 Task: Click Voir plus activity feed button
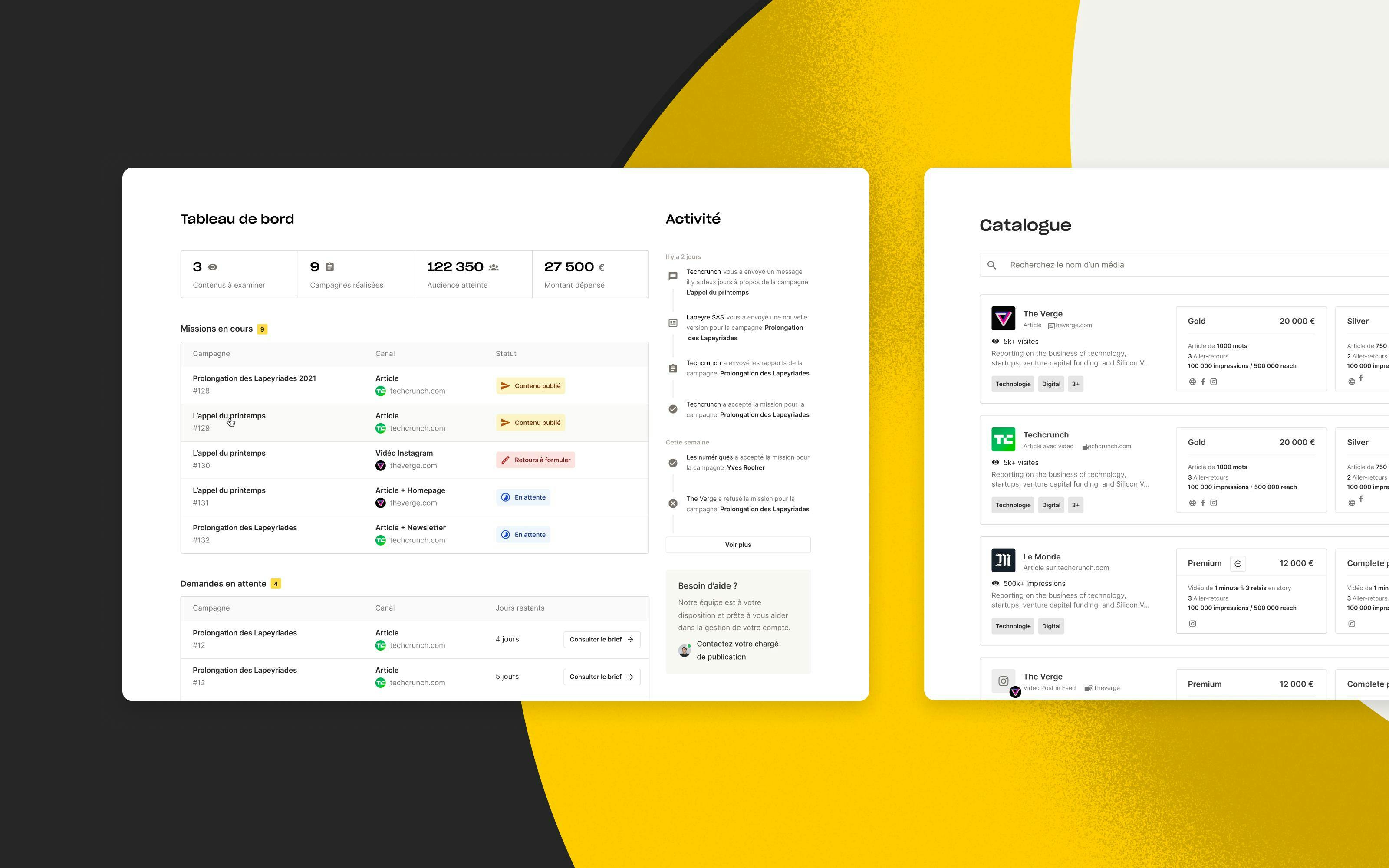coord(738,543)
